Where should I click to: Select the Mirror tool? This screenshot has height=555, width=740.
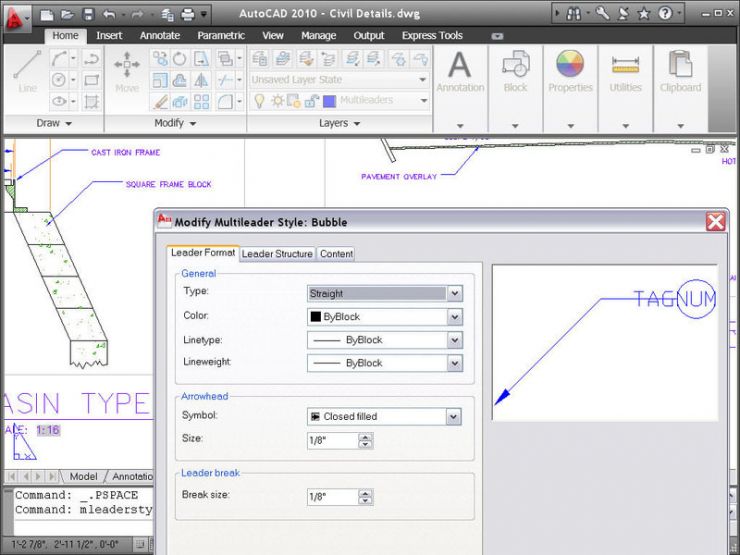point(201,80)
